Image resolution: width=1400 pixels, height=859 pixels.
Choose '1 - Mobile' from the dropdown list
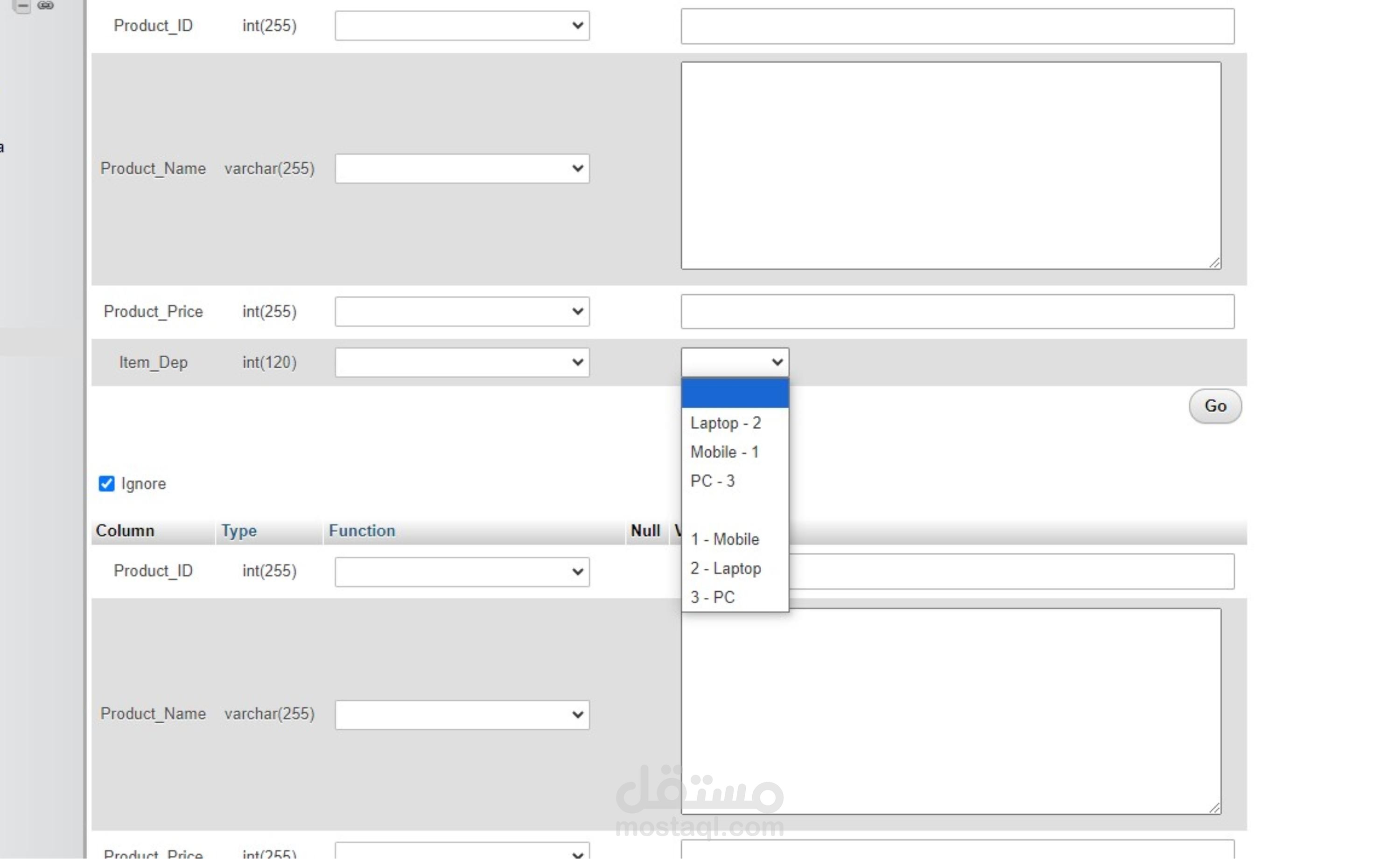[724, 539]
